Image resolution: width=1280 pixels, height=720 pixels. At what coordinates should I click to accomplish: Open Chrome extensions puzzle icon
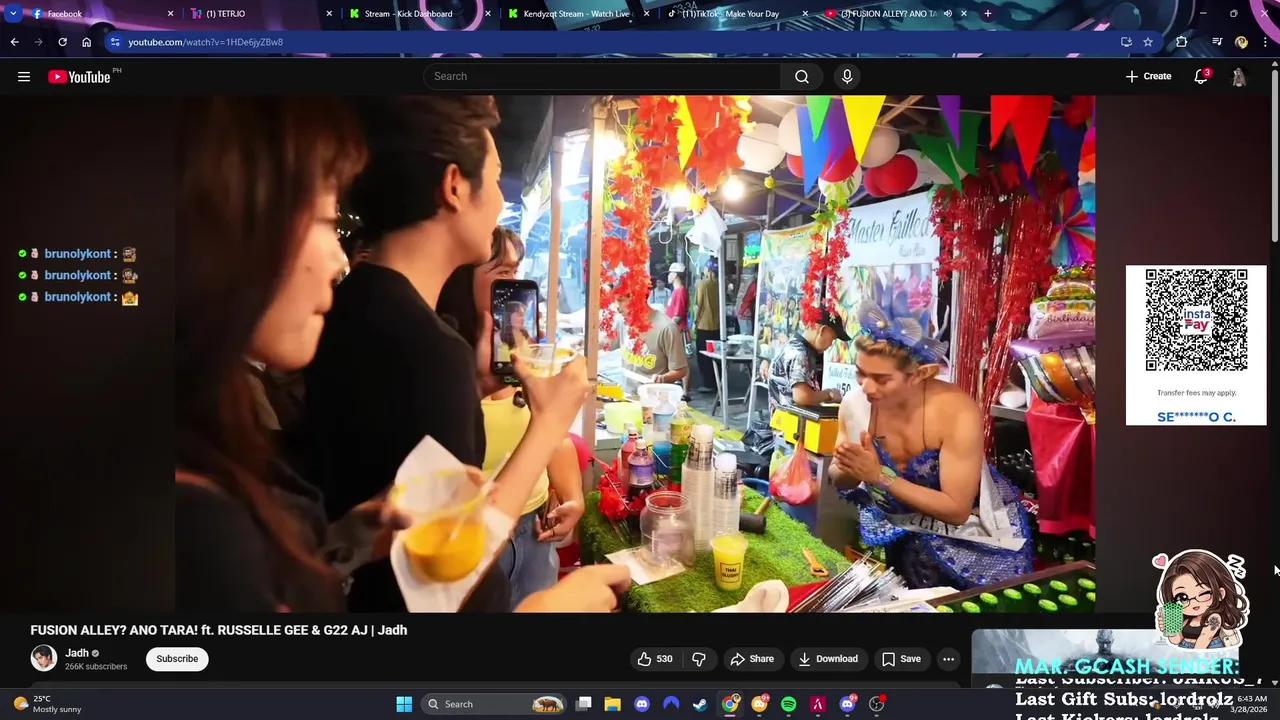[1182, 42]
